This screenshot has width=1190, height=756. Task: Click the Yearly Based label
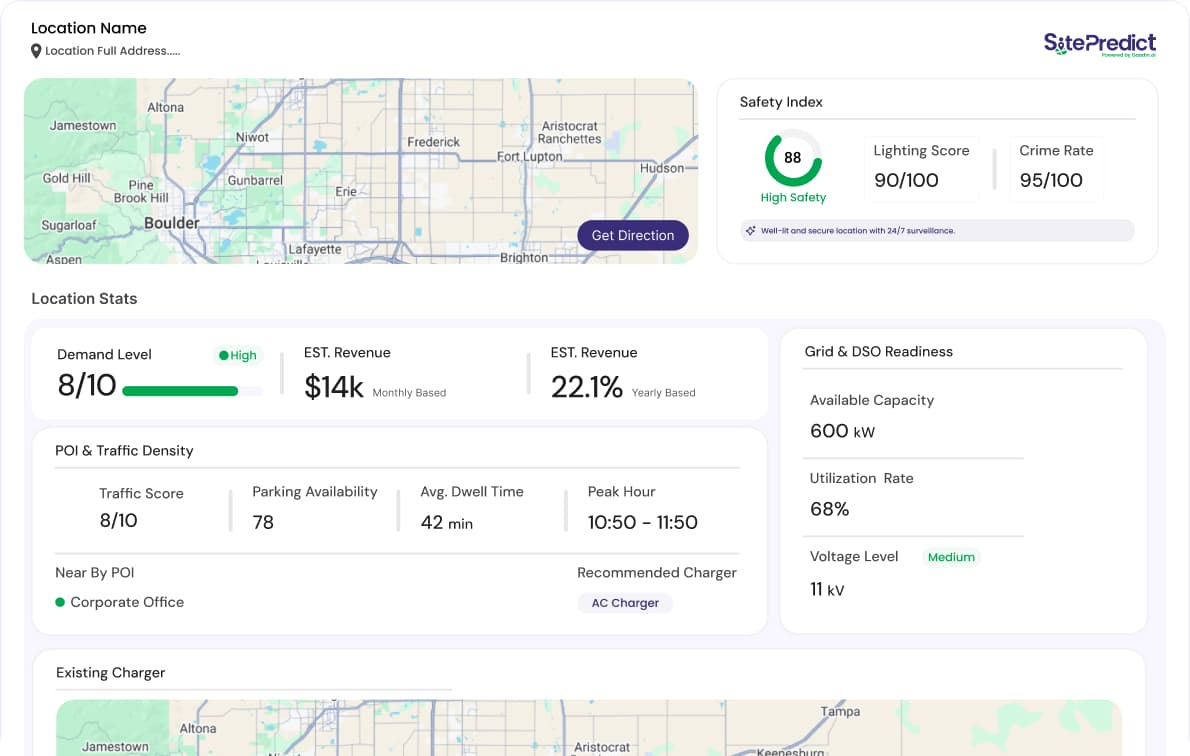coord(663,393)
